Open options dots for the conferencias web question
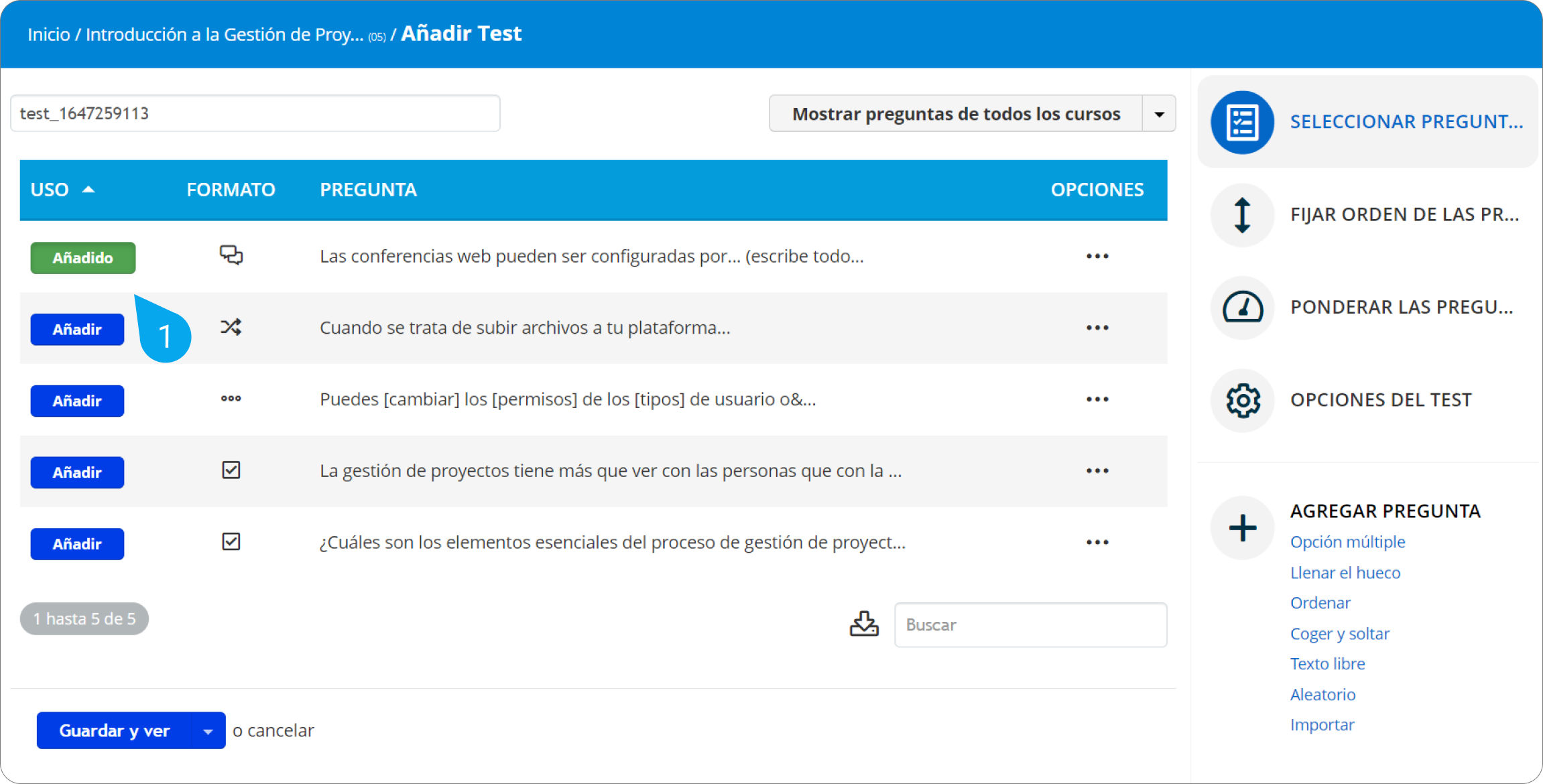Image resolution: width=1543 pixels, height=784 pixels. (x=1097, y=257)
